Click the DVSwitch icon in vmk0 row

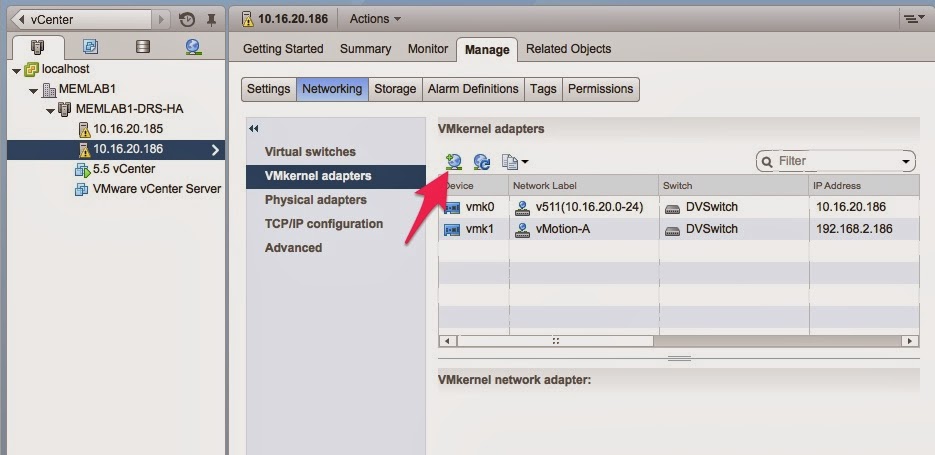[673, 208]
